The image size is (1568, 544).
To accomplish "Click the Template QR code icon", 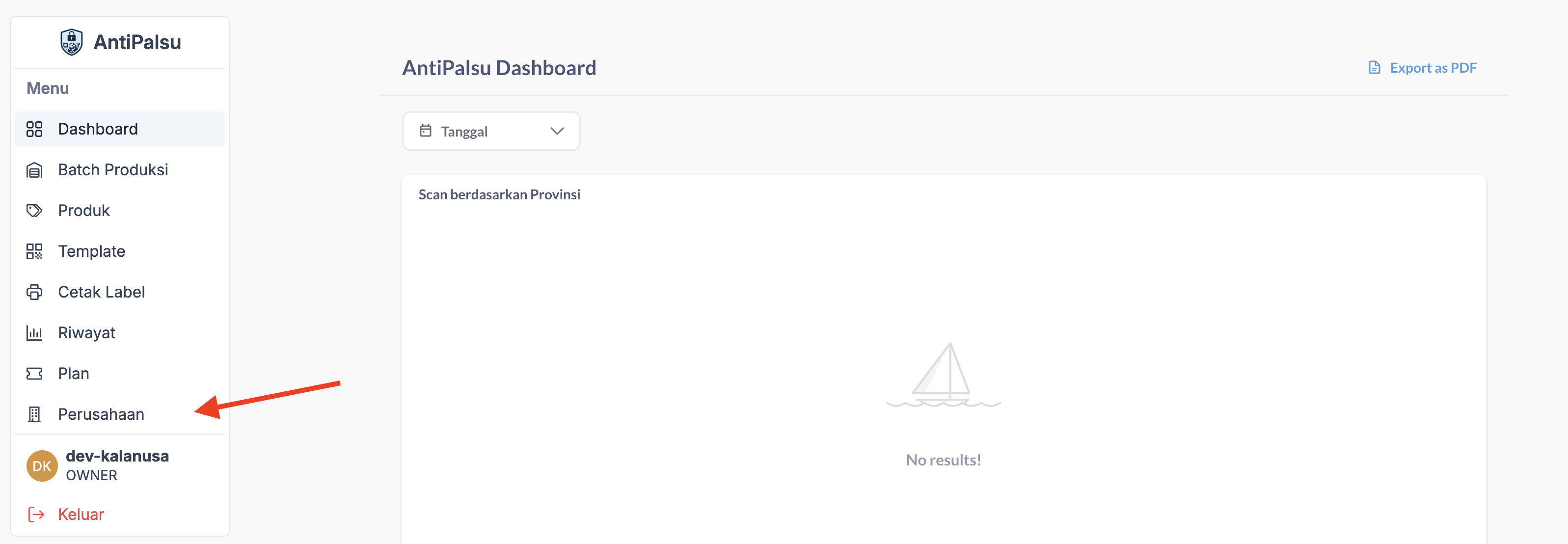I will click(x=34, y=251).
